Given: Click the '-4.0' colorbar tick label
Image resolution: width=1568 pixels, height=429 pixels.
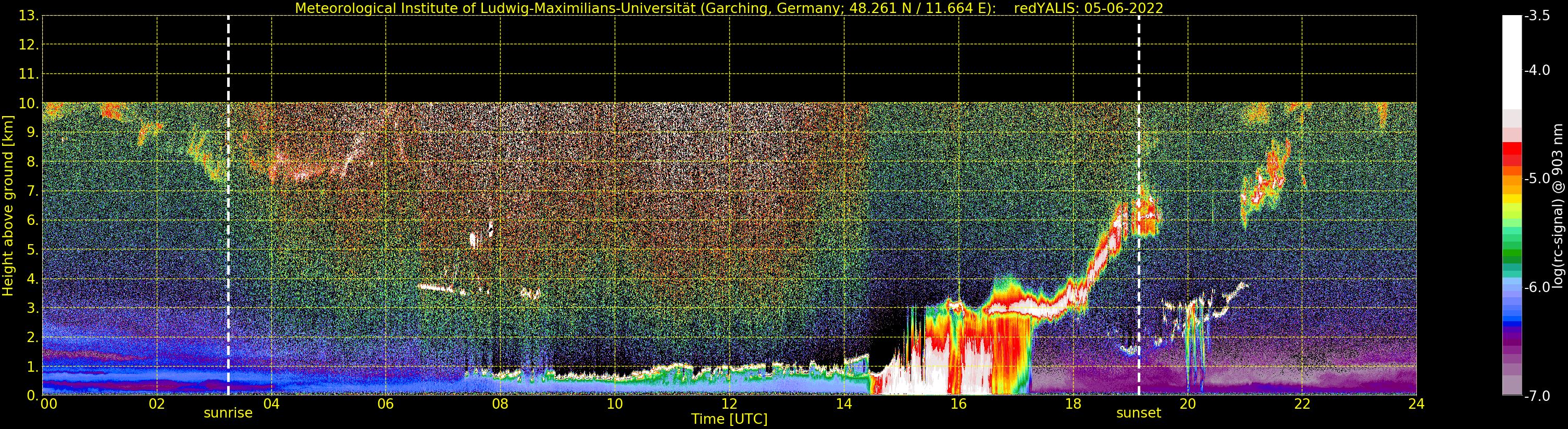Looking at the screenshot, I should pyautogui.click(x=1537, y=70).
